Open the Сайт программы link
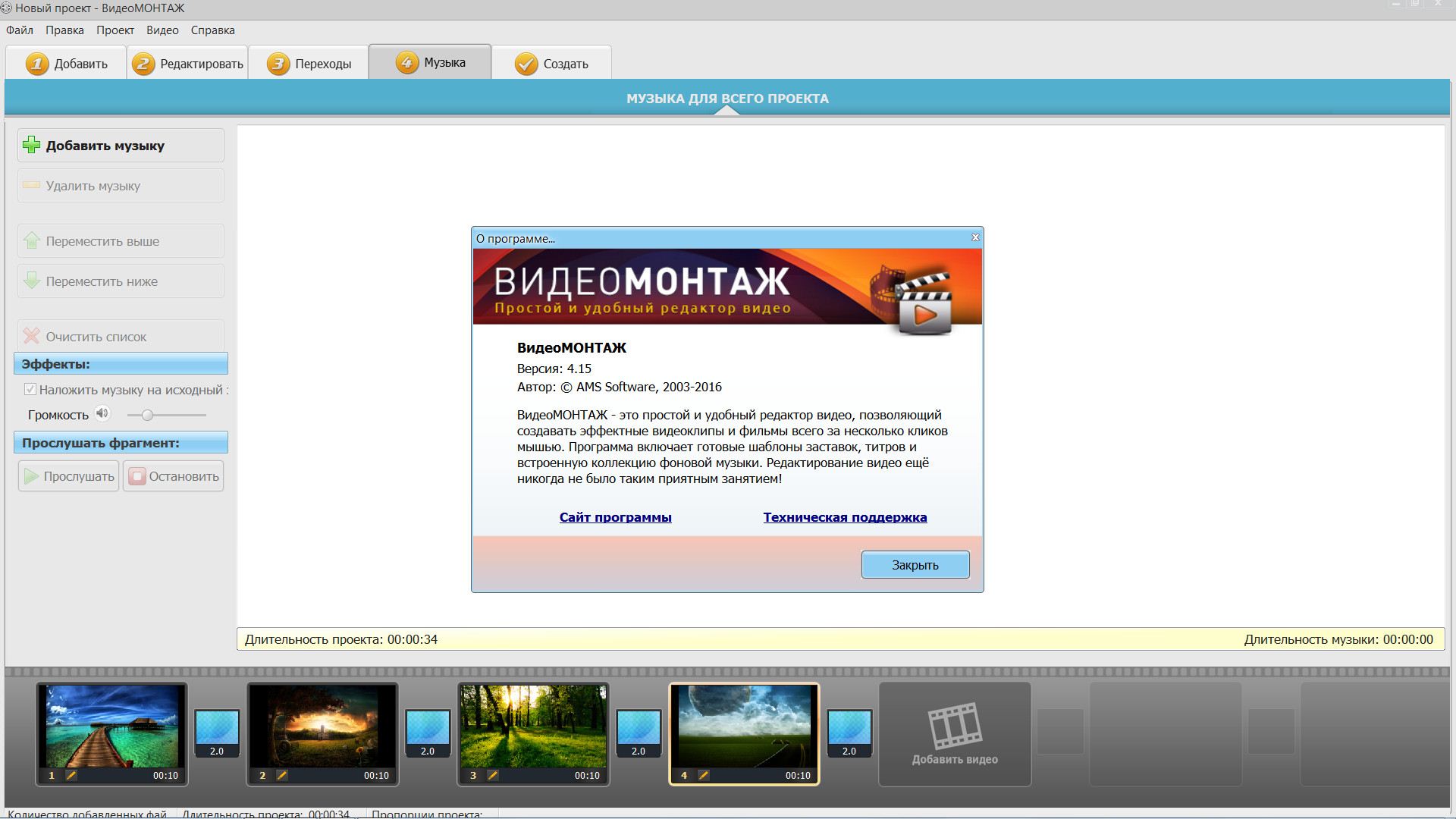Viewport: 1456px width, 819px height. [616, 517]
